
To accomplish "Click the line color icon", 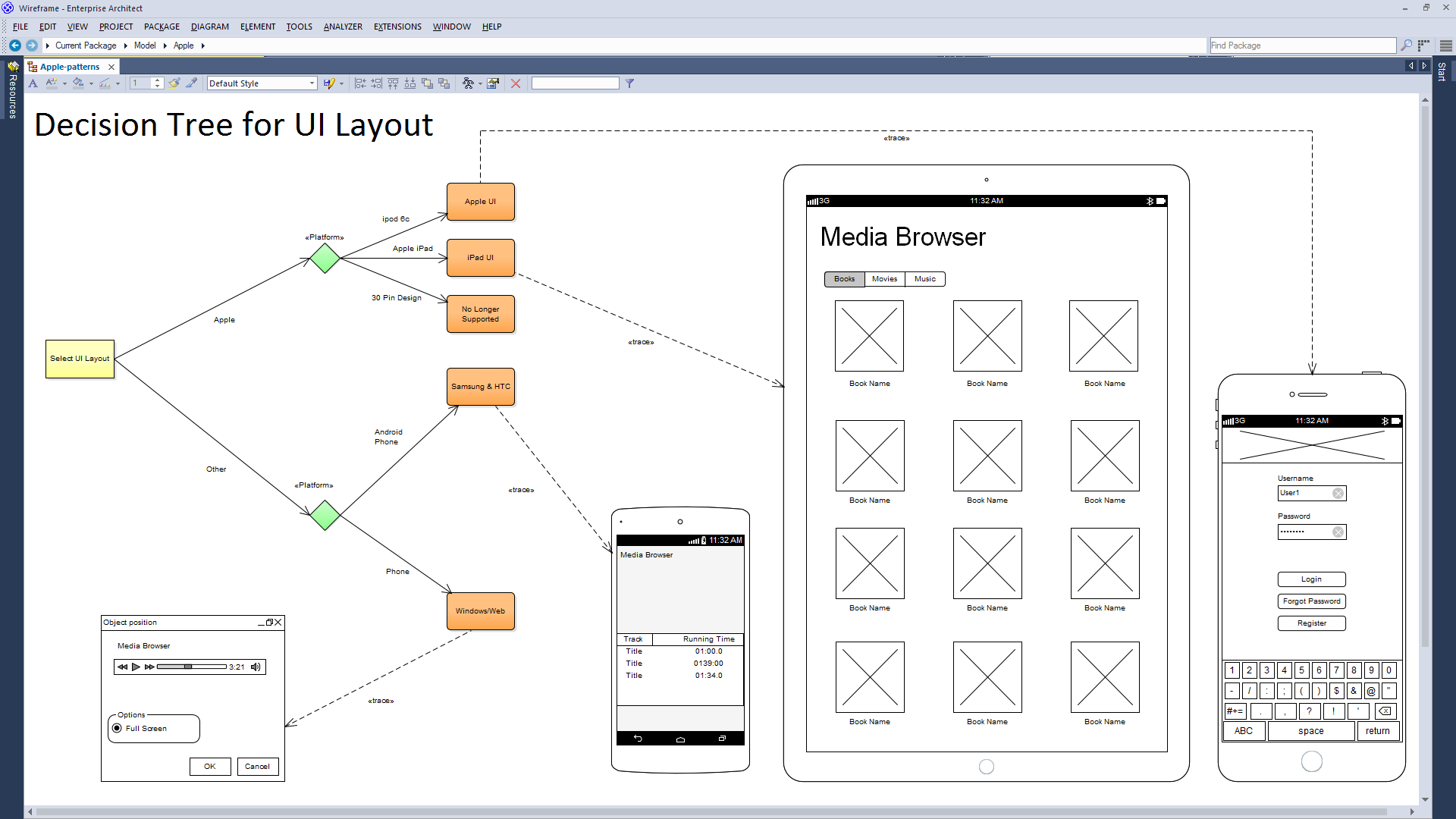I will coord(105,83).
